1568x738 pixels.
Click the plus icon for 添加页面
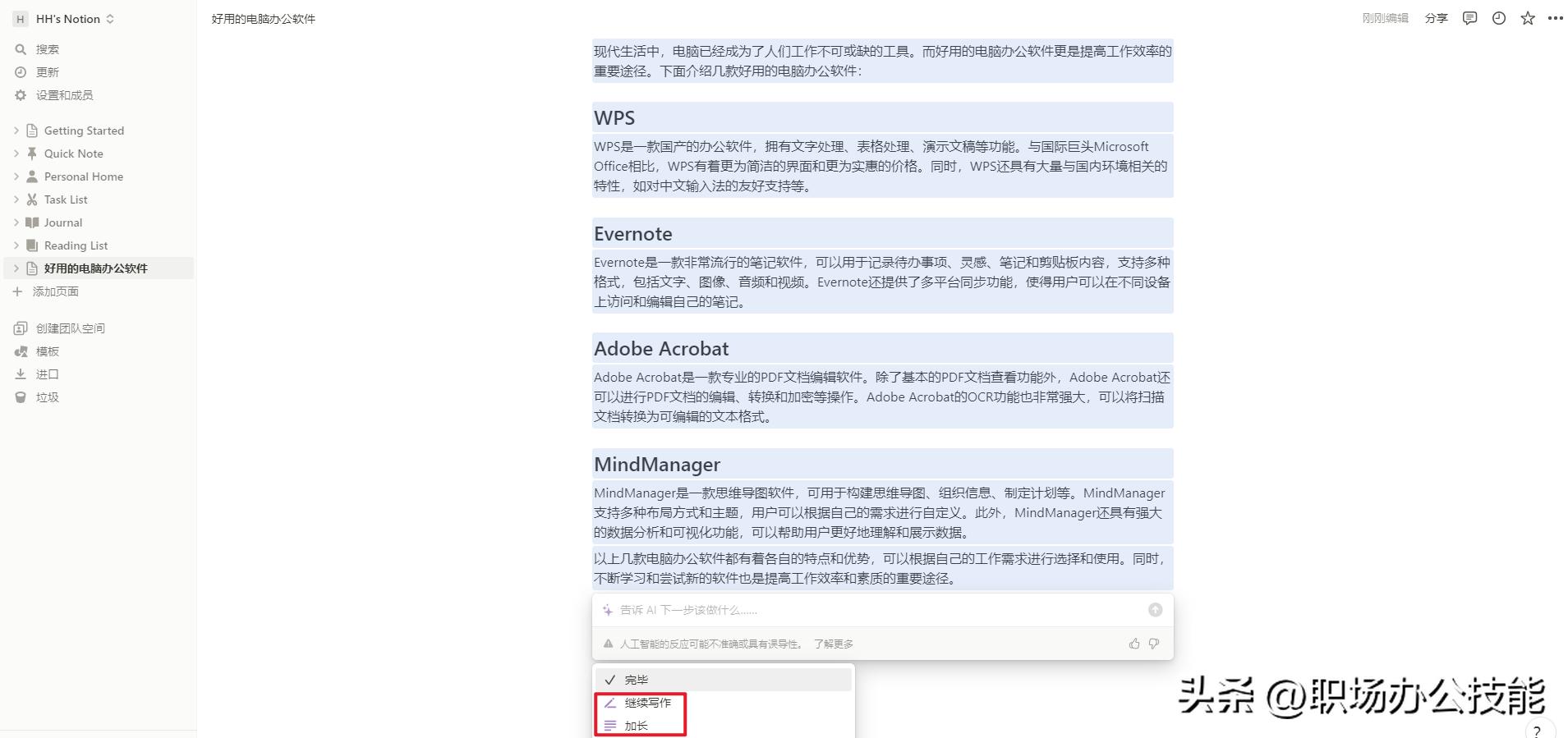click(17, 291)
